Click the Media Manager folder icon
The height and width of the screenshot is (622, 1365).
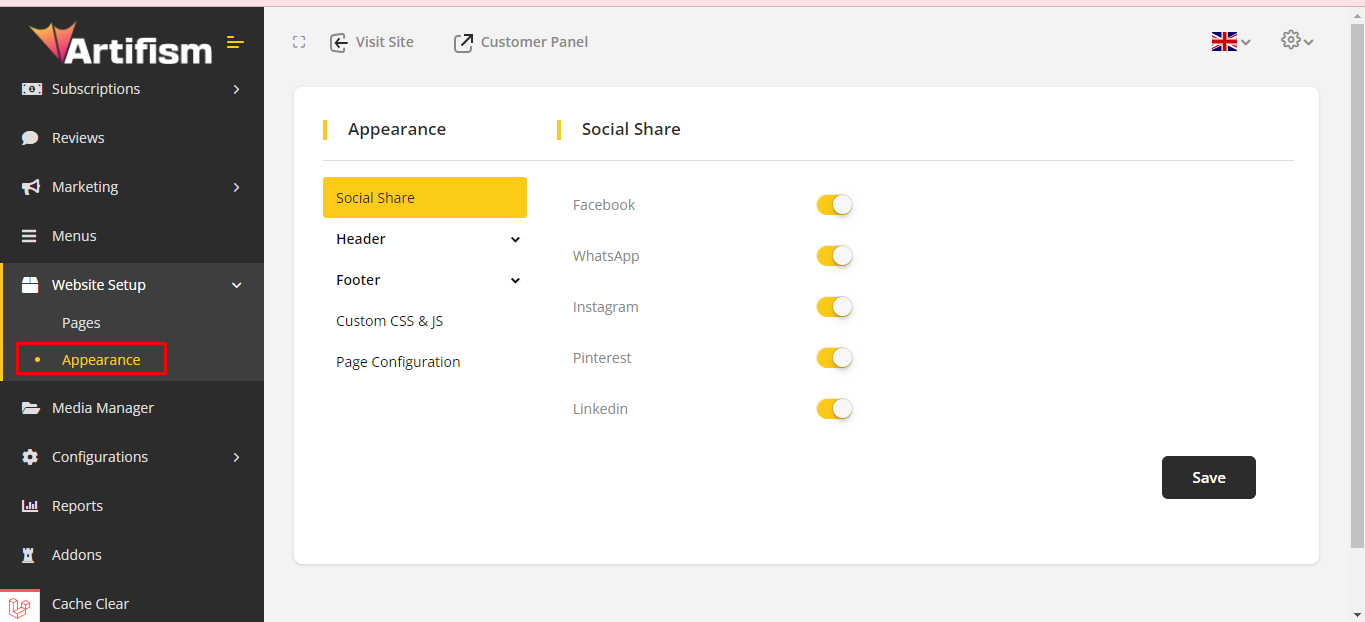(31, 408)
